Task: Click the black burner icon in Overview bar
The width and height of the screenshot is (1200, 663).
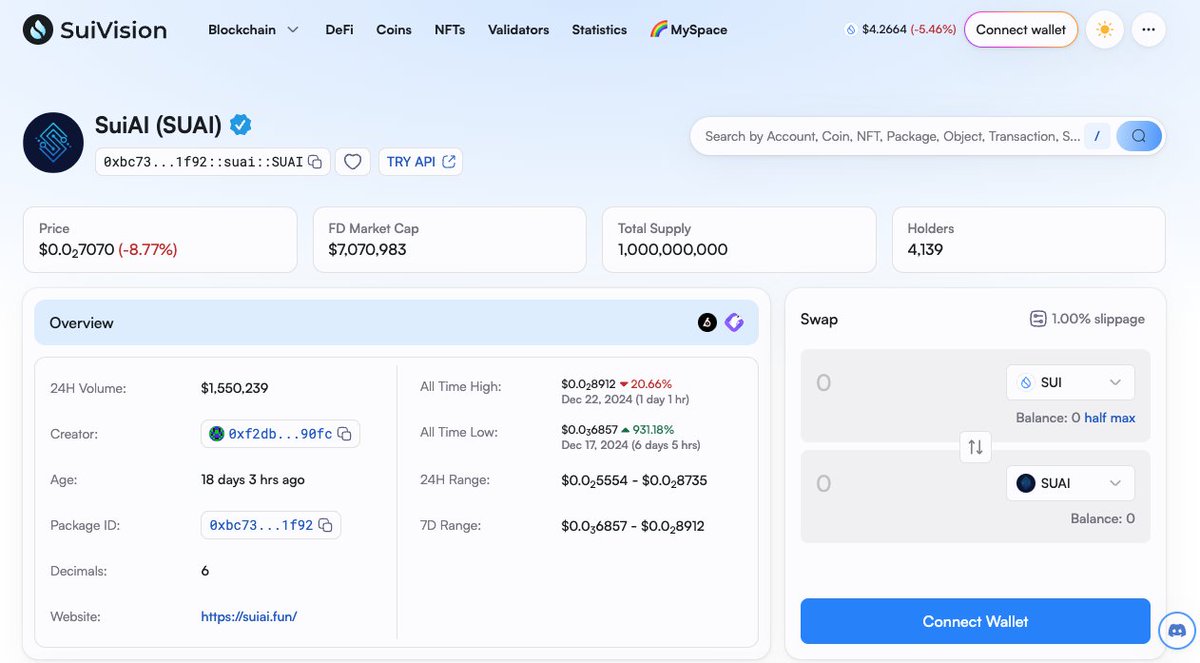Action: click(706, 322)
